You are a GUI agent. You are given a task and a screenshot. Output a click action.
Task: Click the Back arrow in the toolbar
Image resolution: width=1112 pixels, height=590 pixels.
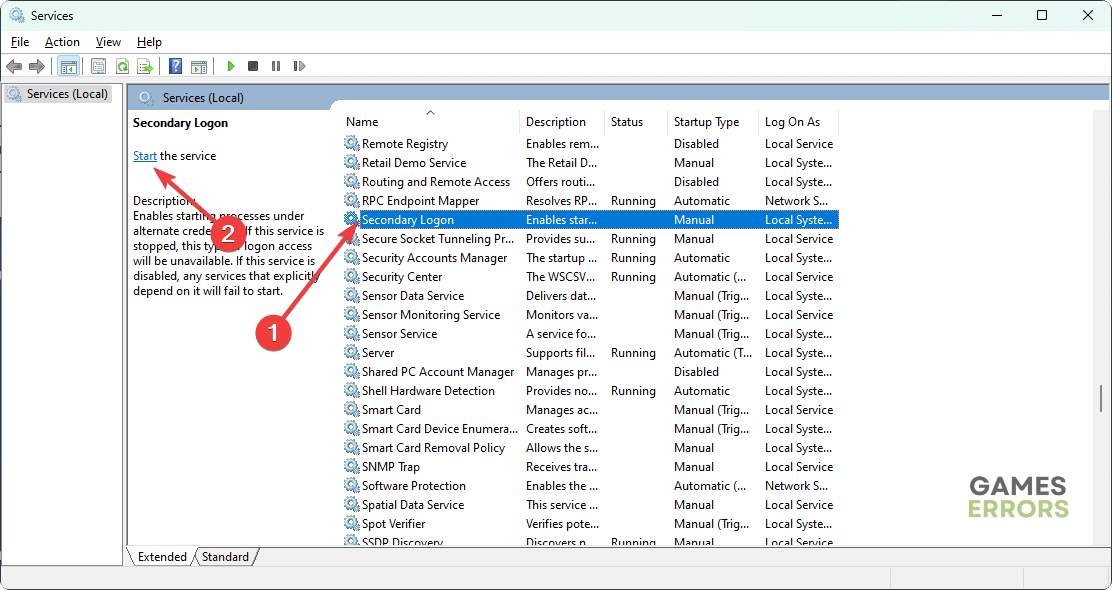[x=14, y=67]
